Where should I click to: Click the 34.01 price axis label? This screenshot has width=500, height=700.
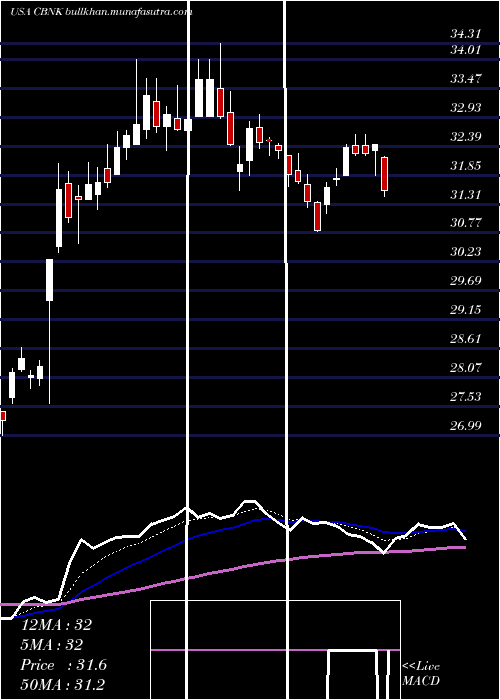(x=466, y=50)
